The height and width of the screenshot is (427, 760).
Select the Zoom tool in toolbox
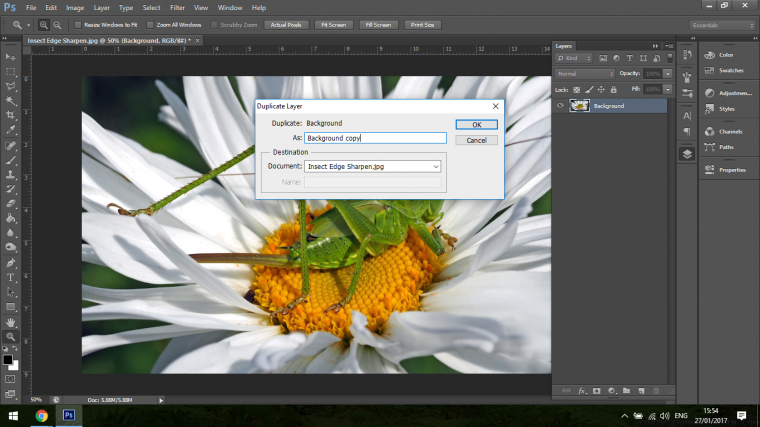click(x=10, y=336)
